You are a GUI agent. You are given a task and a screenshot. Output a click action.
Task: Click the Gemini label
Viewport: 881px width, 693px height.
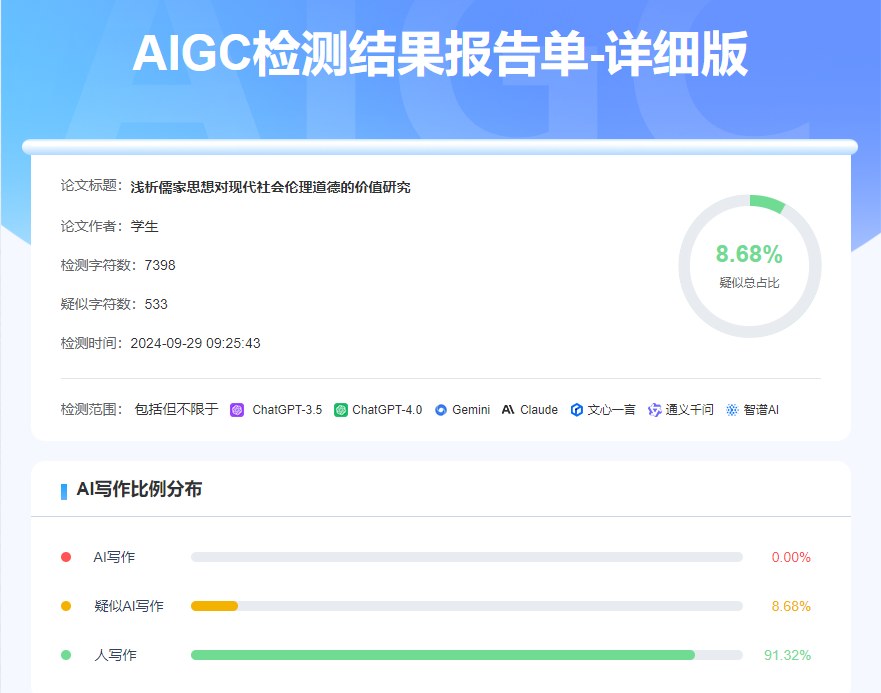(471, 410)
